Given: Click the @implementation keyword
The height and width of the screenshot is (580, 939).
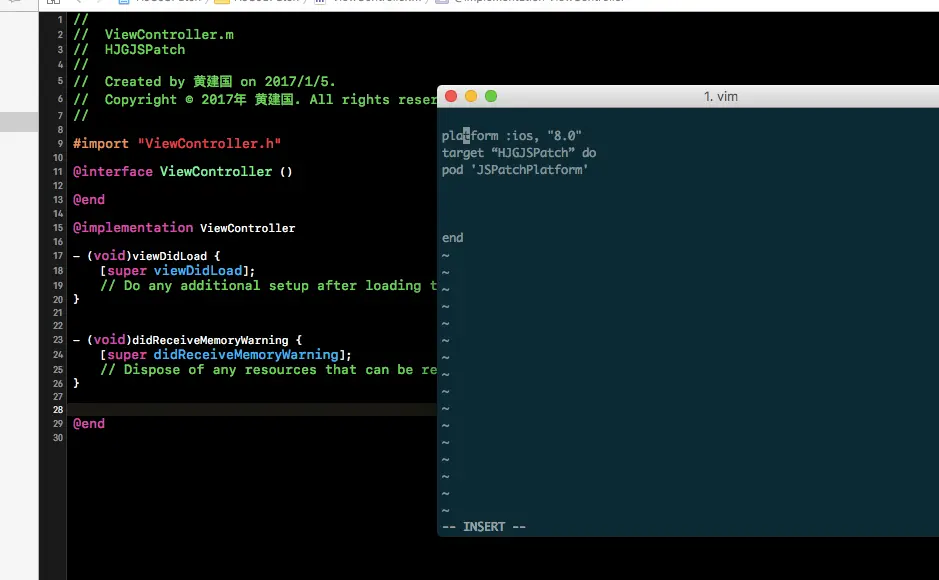Looking at the screenshot, I should (x=133, y=227).
